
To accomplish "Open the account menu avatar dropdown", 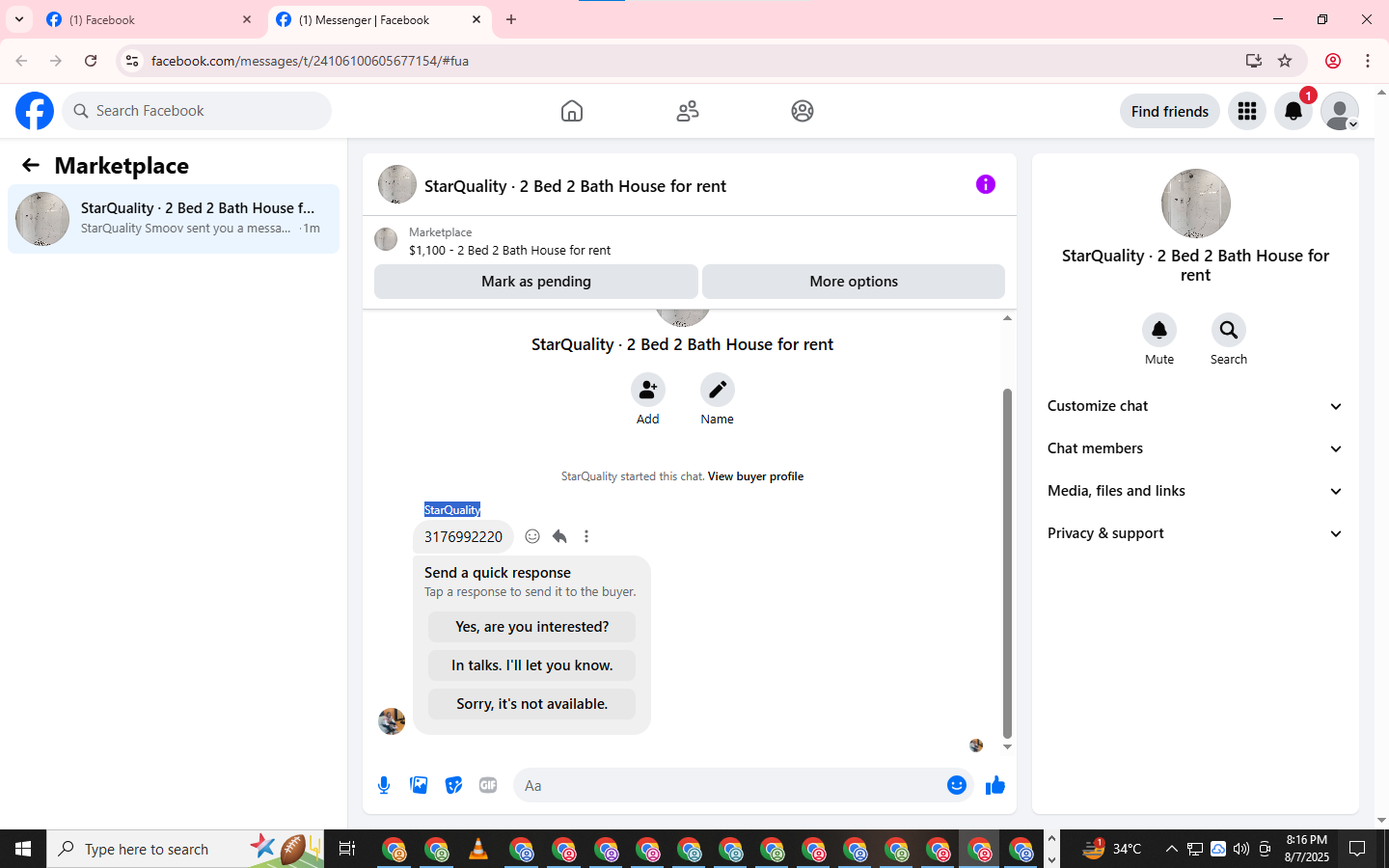I will pos(1340,111).
